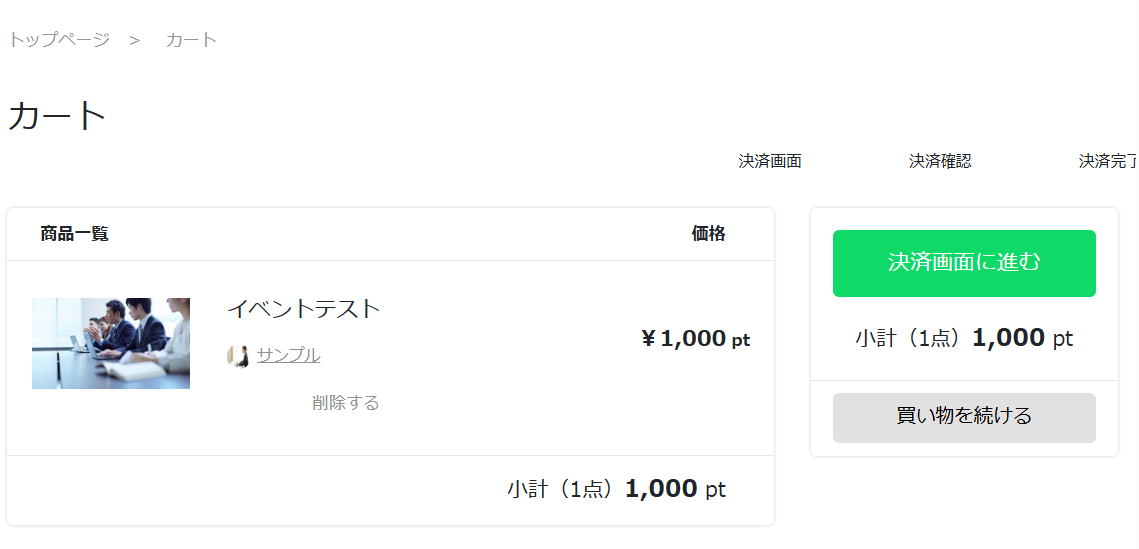
Task: Click the 価格 column header
Action: tap(709, 234)
